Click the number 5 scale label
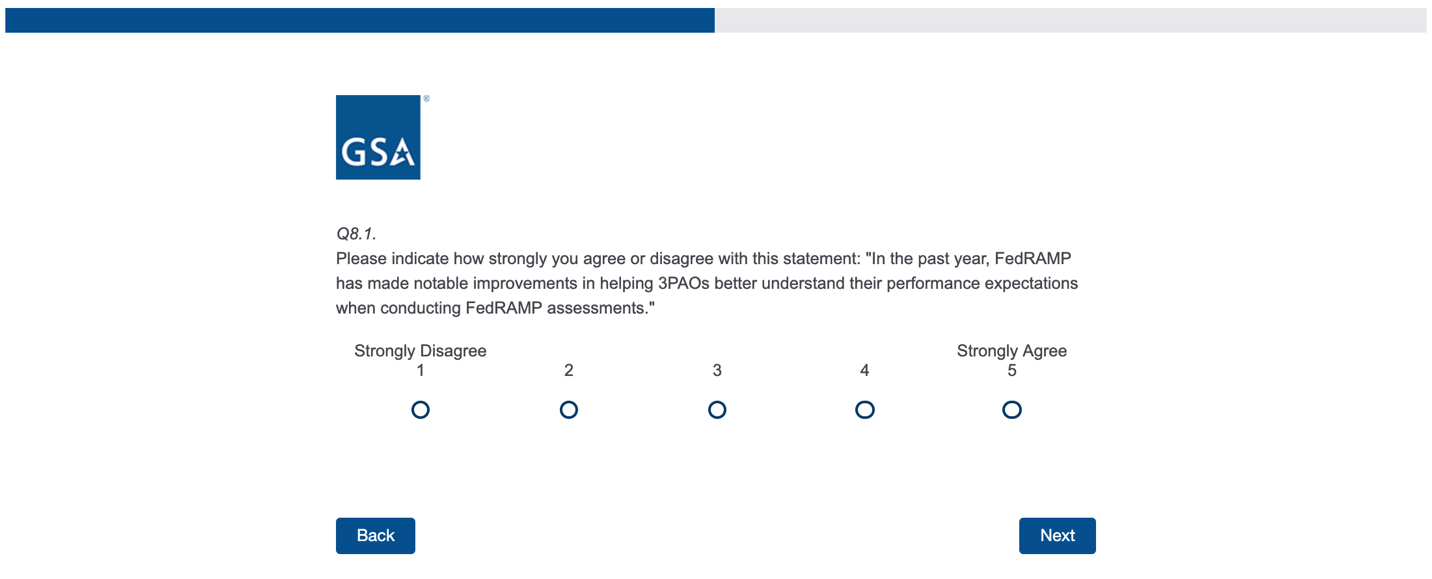The image size is (1432, 579). [x=1012, y=371]
